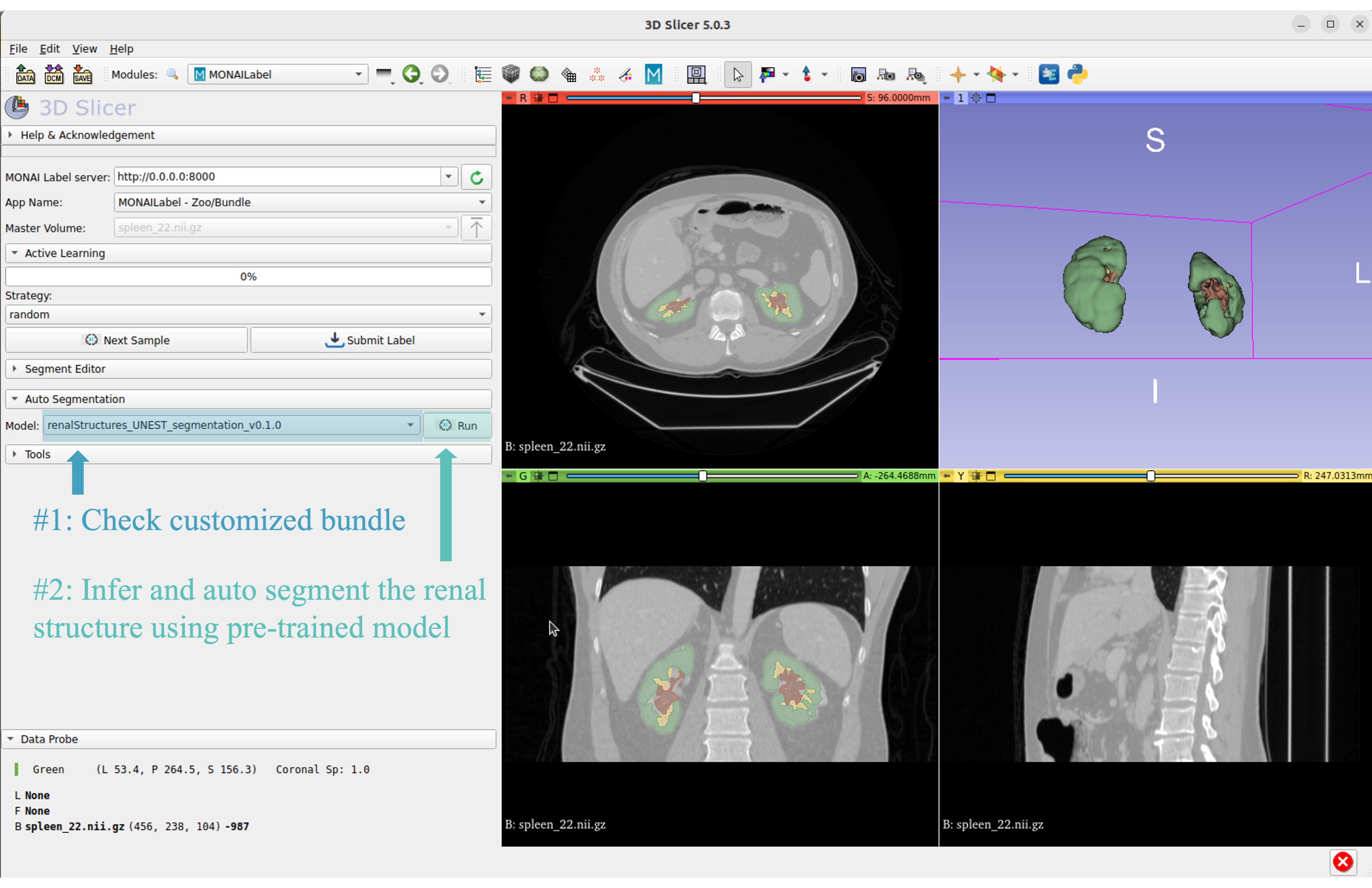Refresh the MONAI Label server connection
The image size is (1372, 888).
coord(476,177)
